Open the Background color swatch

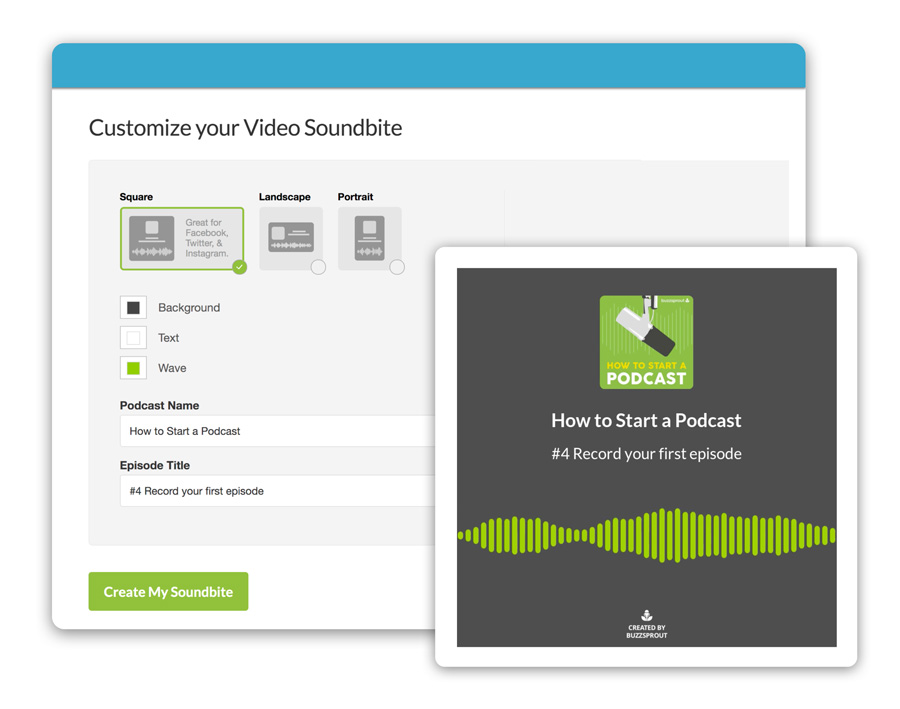(x=133, y=308)
